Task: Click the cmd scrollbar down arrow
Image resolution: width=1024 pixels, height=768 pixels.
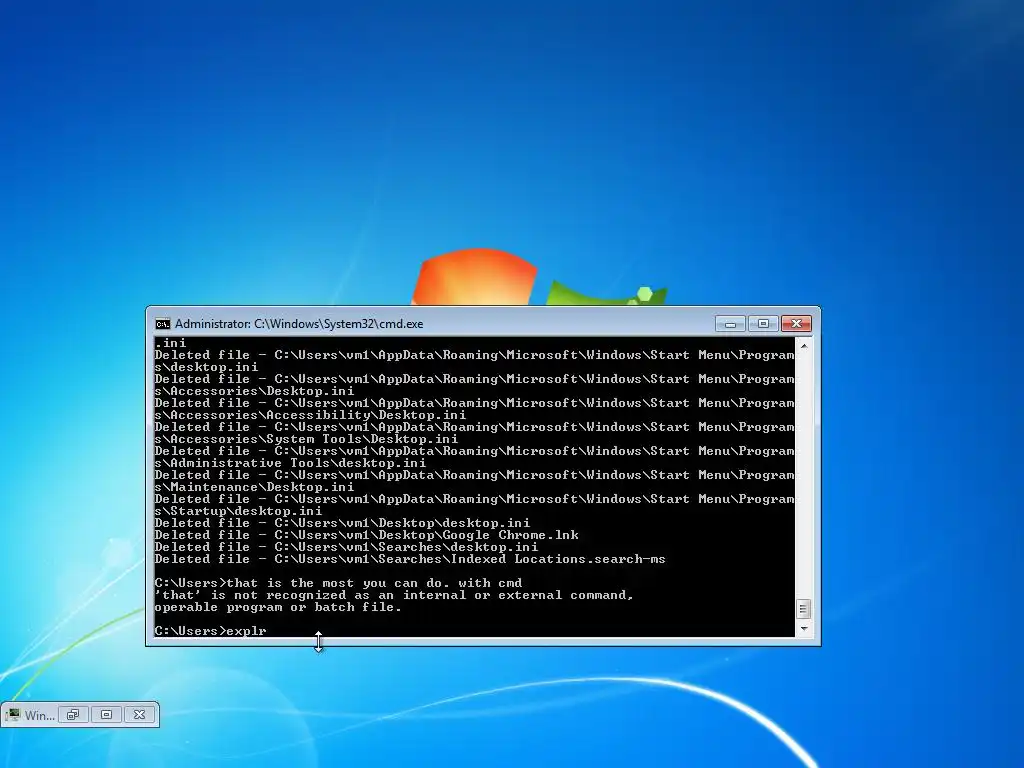Action: pos(804,628)
